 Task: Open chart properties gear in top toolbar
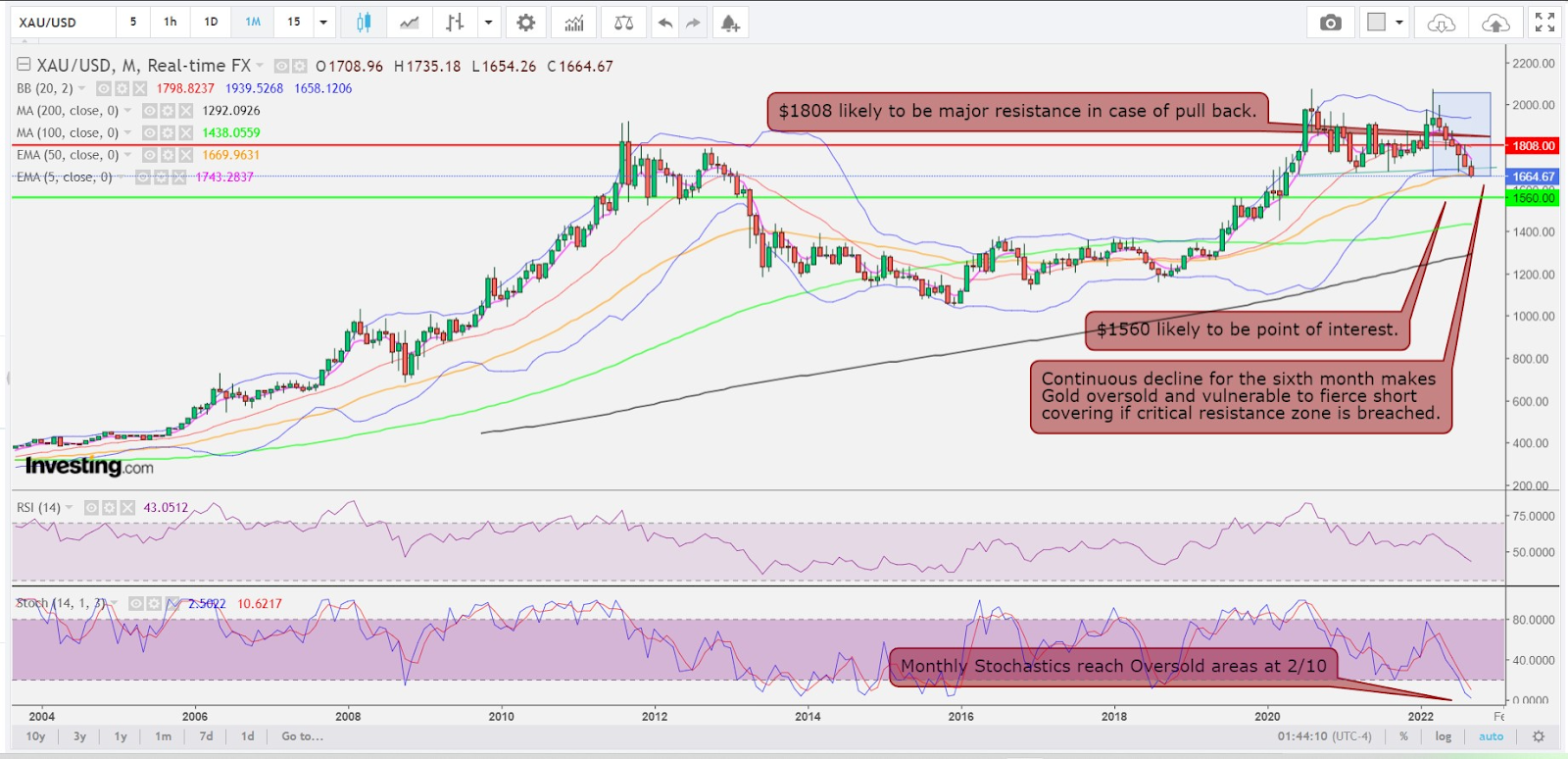tap(526, 23)
